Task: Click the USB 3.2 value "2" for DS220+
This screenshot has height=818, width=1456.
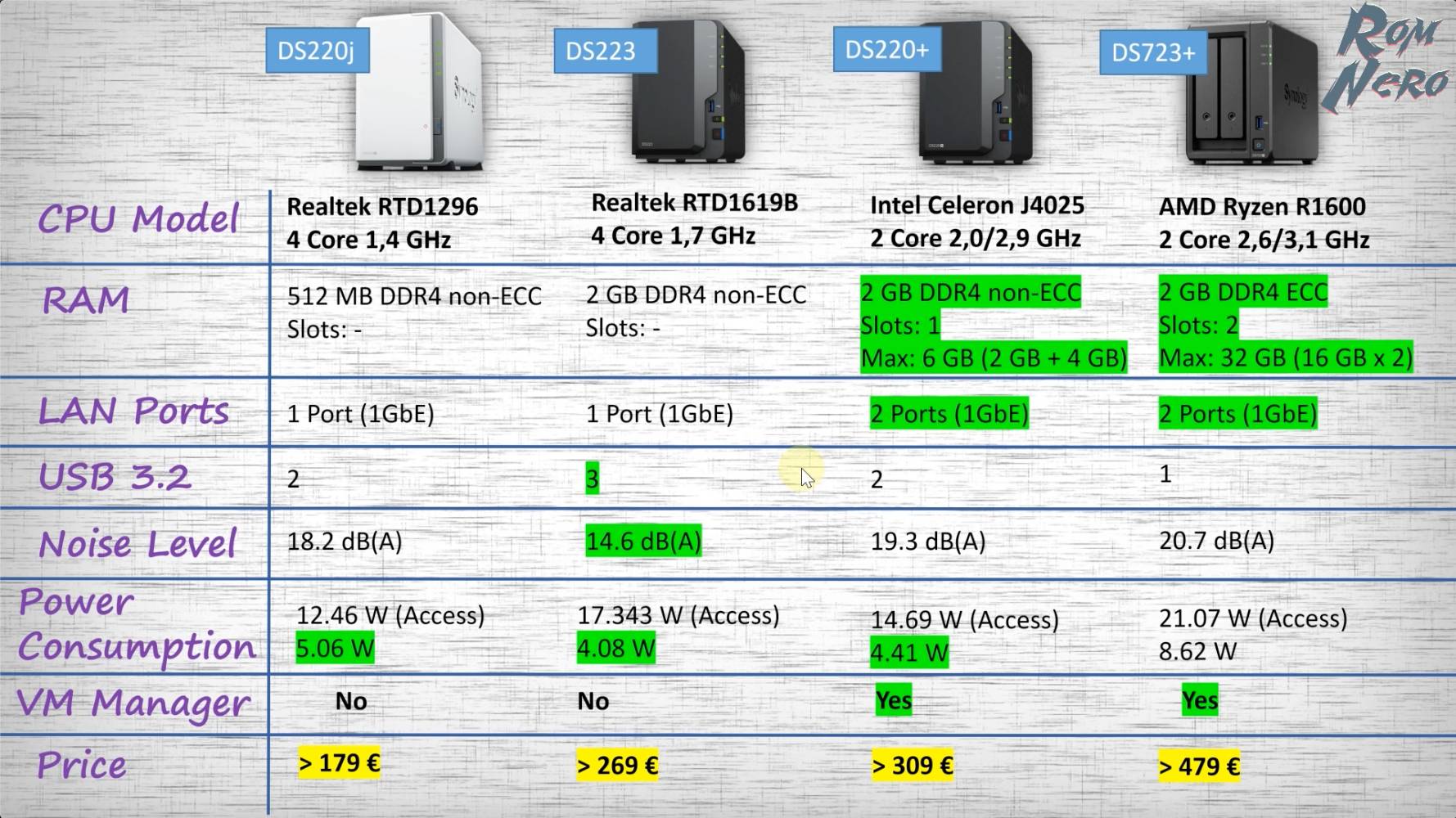Action: coord(877,479)
